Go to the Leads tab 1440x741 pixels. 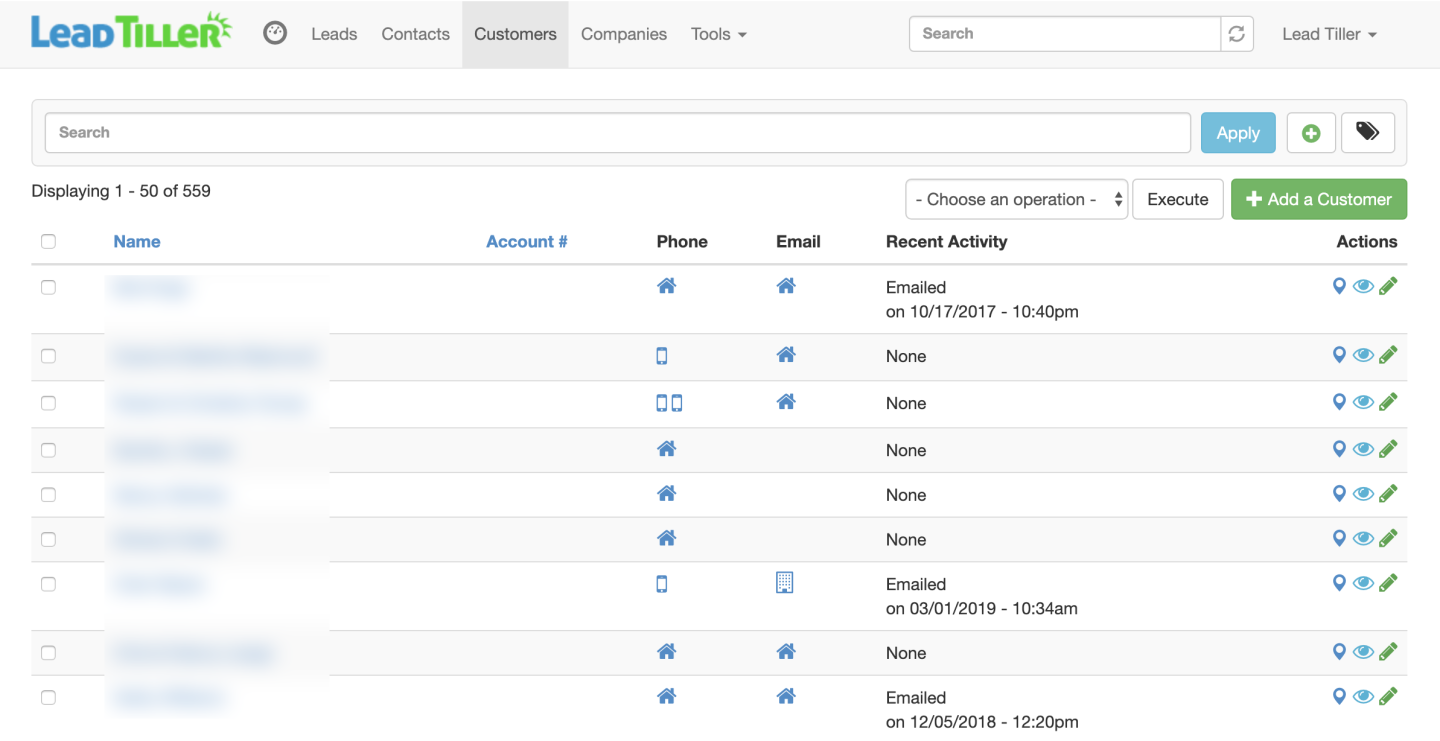[x=334, y=34]
